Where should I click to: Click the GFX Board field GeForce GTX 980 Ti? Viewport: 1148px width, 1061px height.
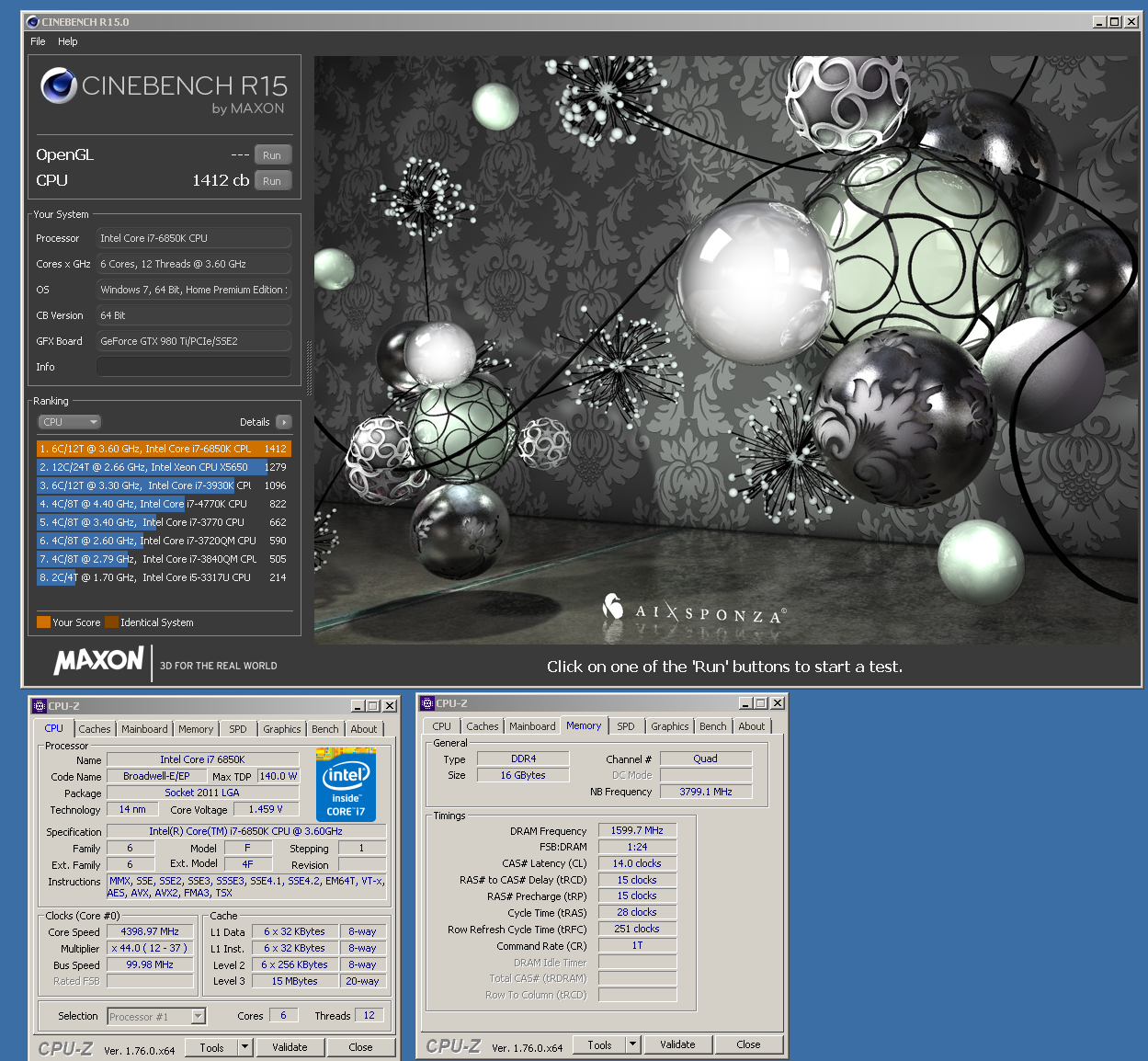[194, 341]
